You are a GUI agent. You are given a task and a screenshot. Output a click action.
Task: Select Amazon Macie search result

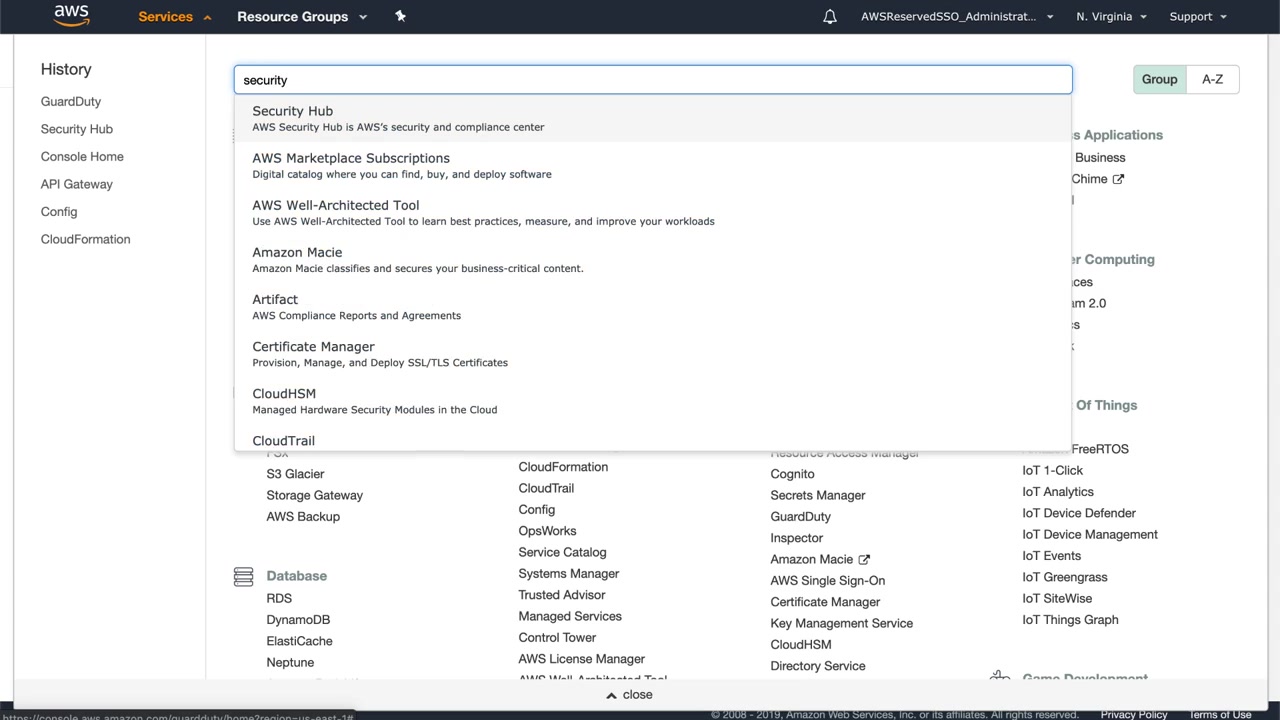tap(653, 259)
